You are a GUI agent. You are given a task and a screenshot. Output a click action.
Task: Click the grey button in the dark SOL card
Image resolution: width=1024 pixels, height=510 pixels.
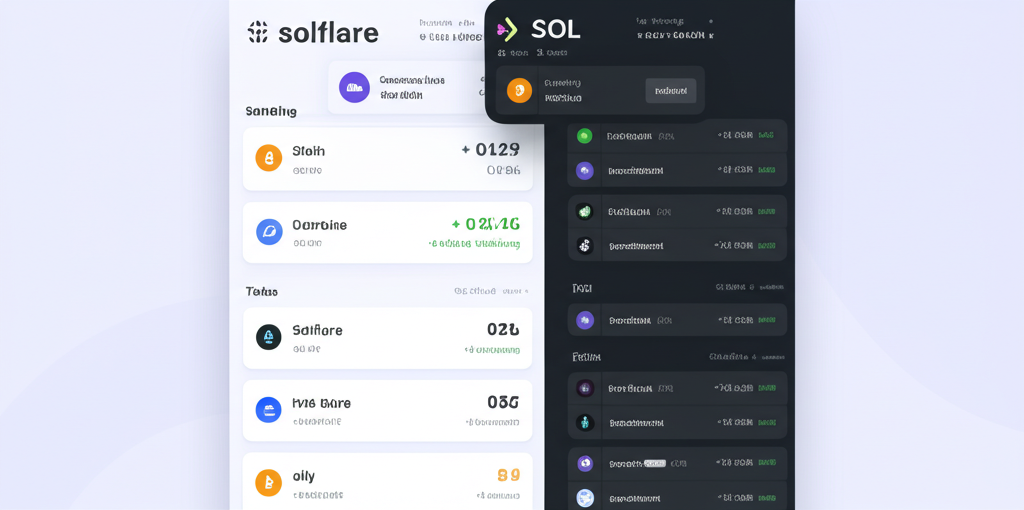pyautogui.click(x=671, y=91)
